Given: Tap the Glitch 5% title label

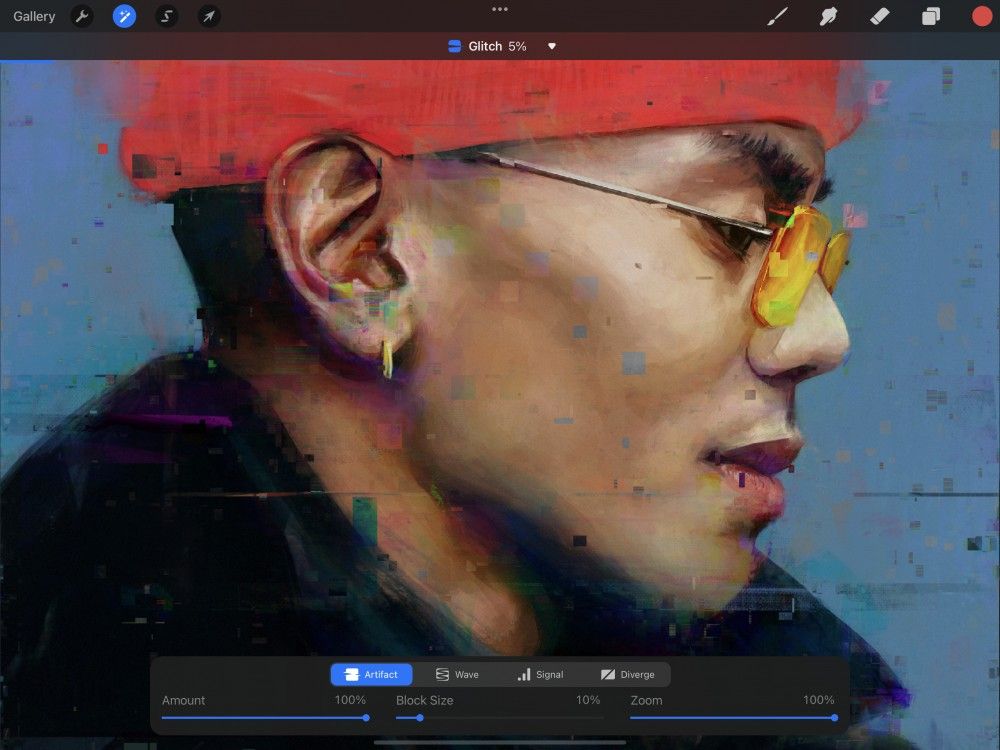Looking at the screenshot, I should click(487, 46).
